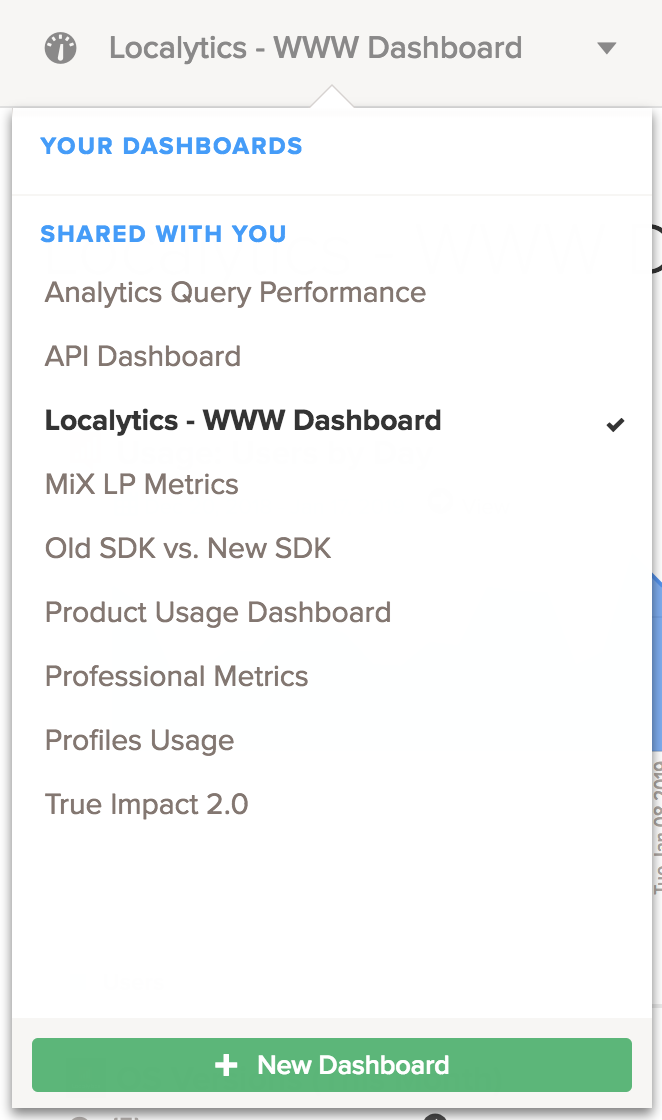Image resolution: width=662 pixels, height=1120 pixels.
Task: Collapse the dashboard picker dropdown arrow
Action: 606,48
